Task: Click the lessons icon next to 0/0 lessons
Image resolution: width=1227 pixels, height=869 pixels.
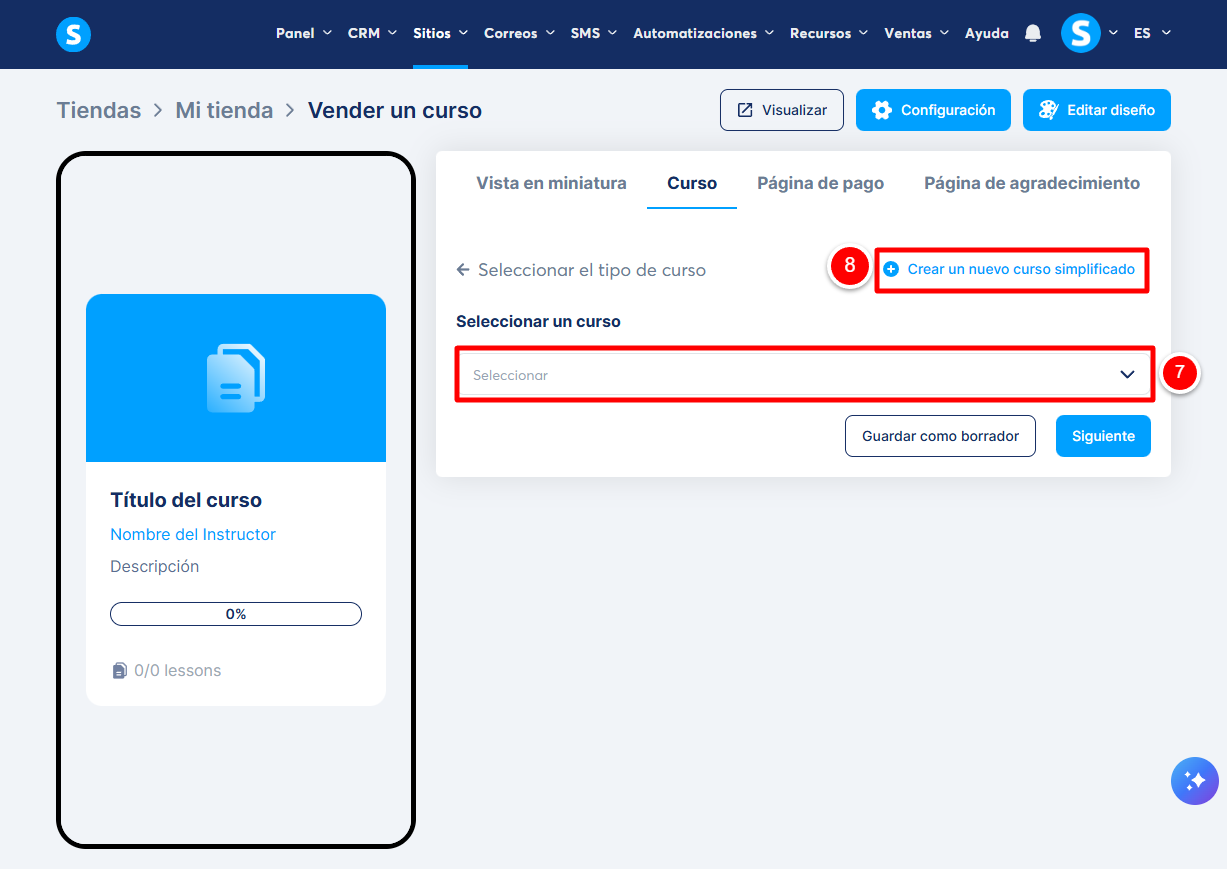Action: [x=120, y=670]
